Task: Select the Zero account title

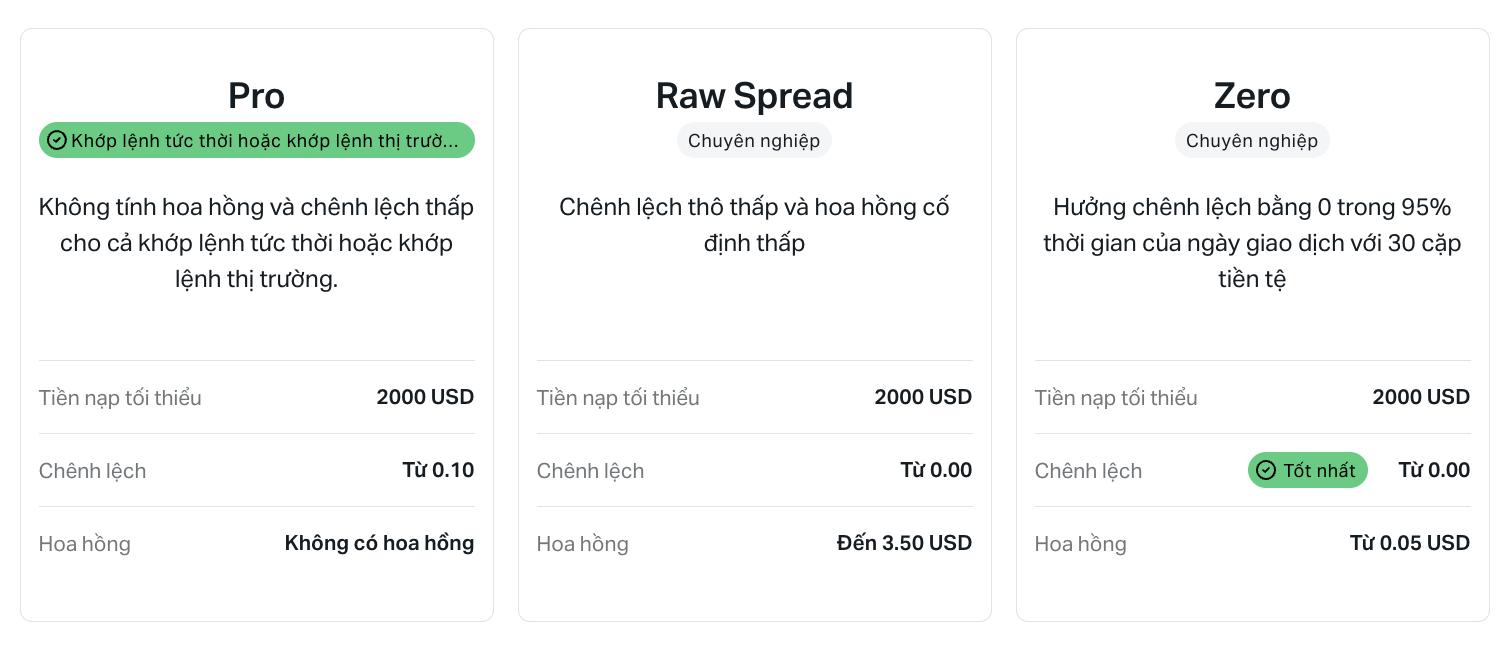Action: tap(1252, 96)
